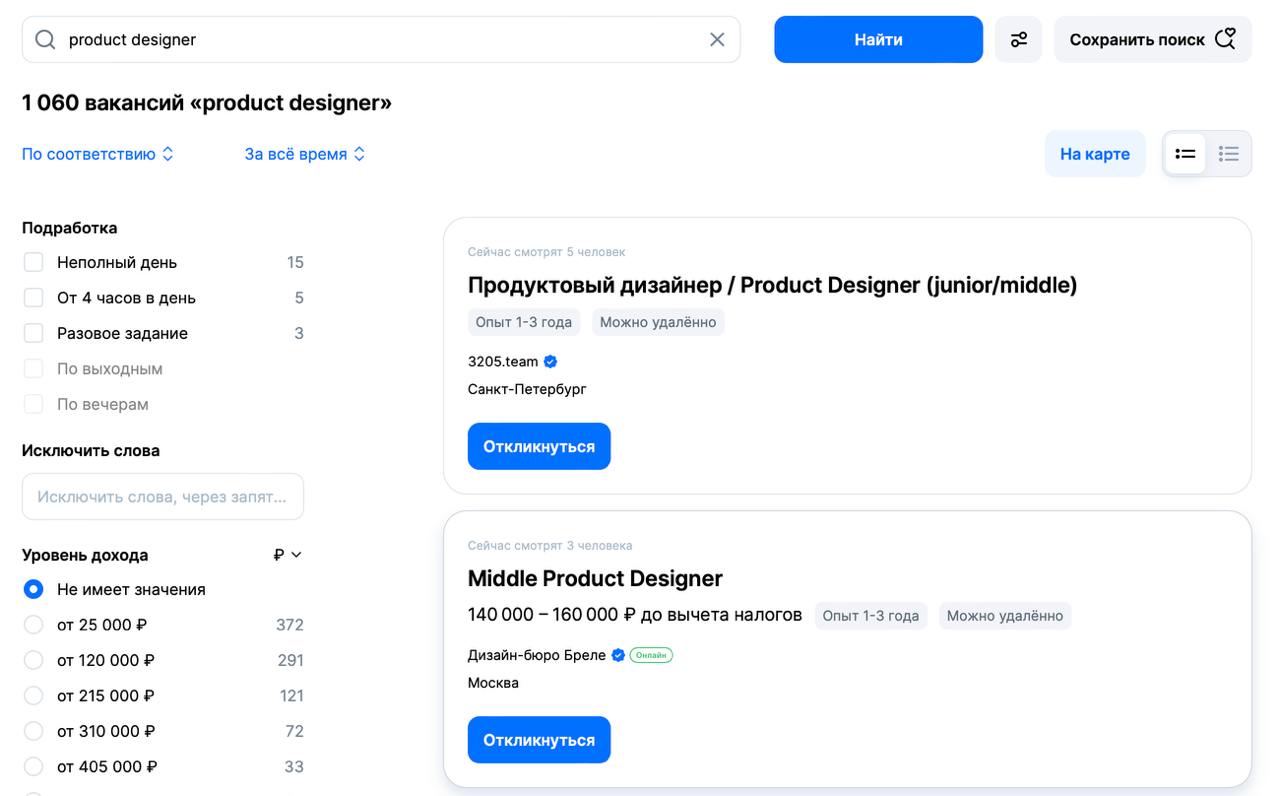Click the count 372 beside от 25 000 ₽

pyautogui.click(x=290, y=625)
